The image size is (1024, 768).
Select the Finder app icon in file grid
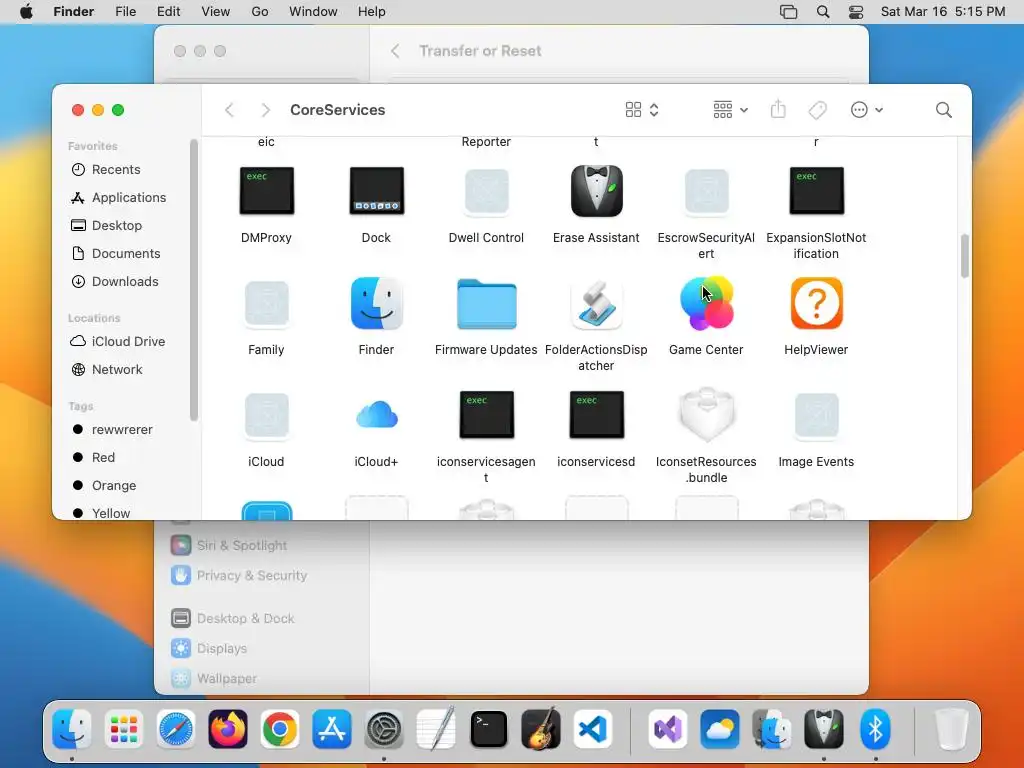376,303
